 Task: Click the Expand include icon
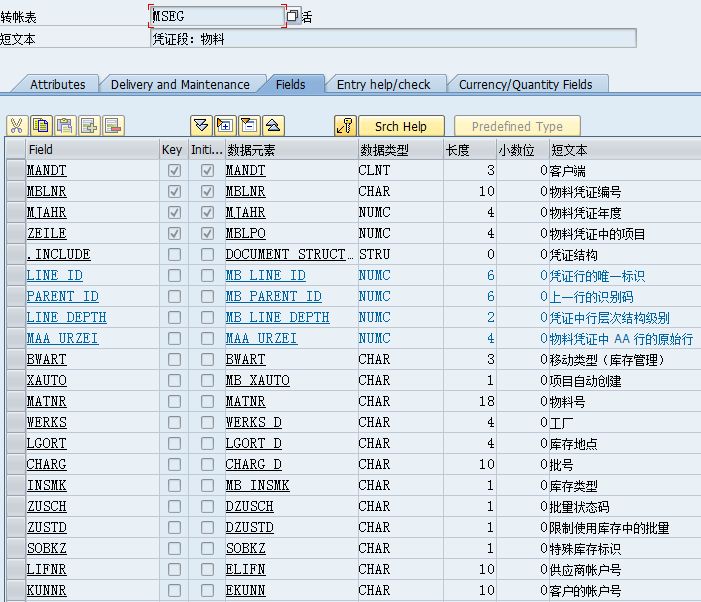[225, 126]
